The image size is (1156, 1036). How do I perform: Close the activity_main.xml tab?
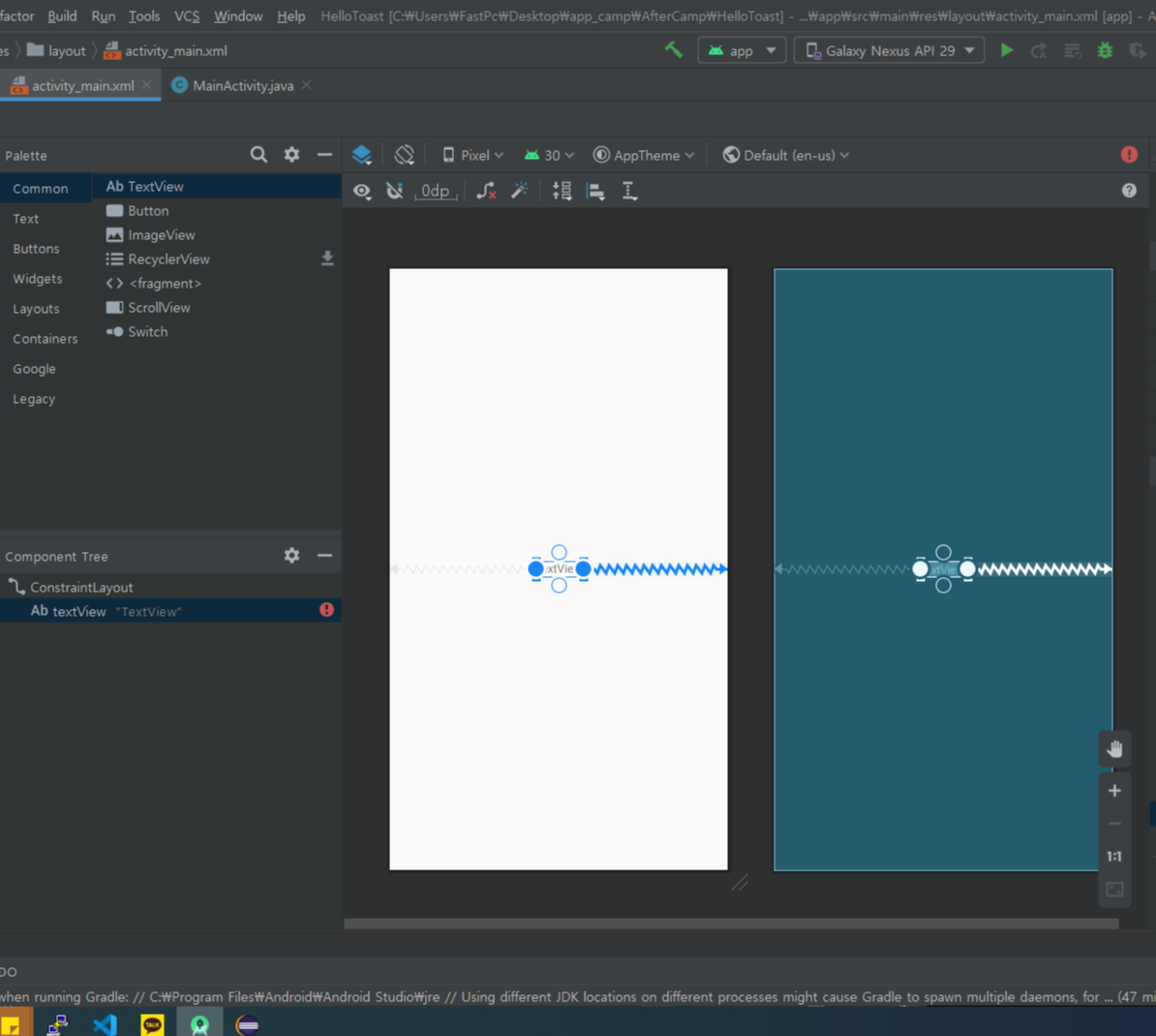click(147, 85)
